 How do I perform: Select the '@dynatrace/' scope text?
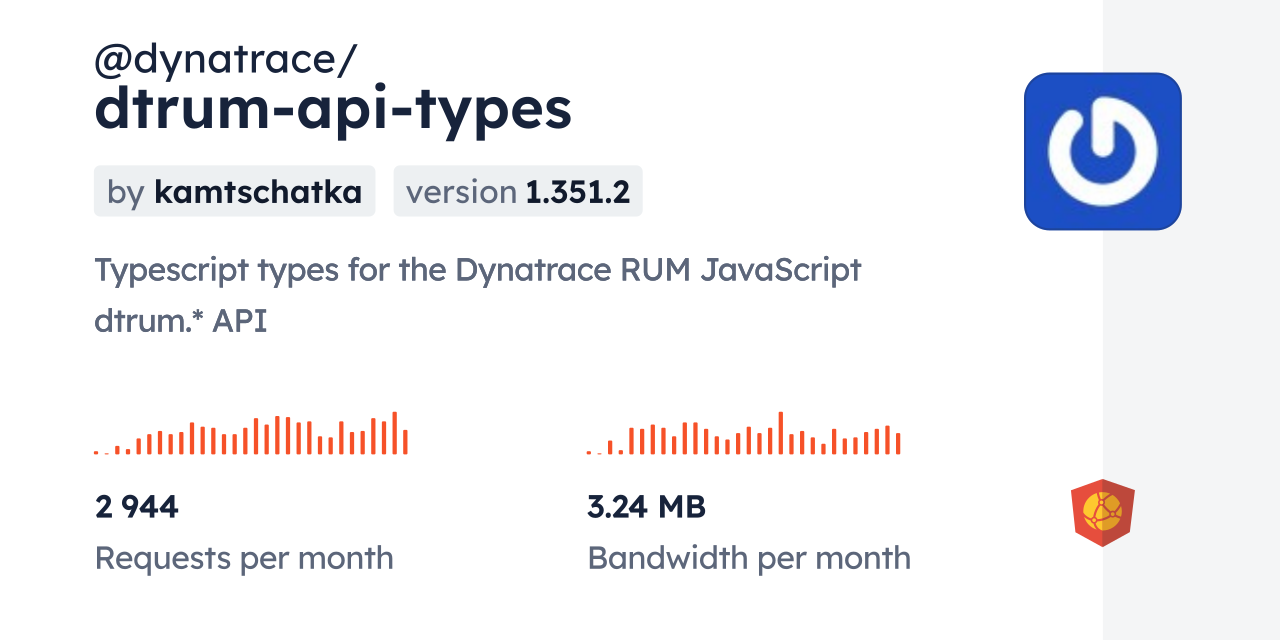(225, 61)
